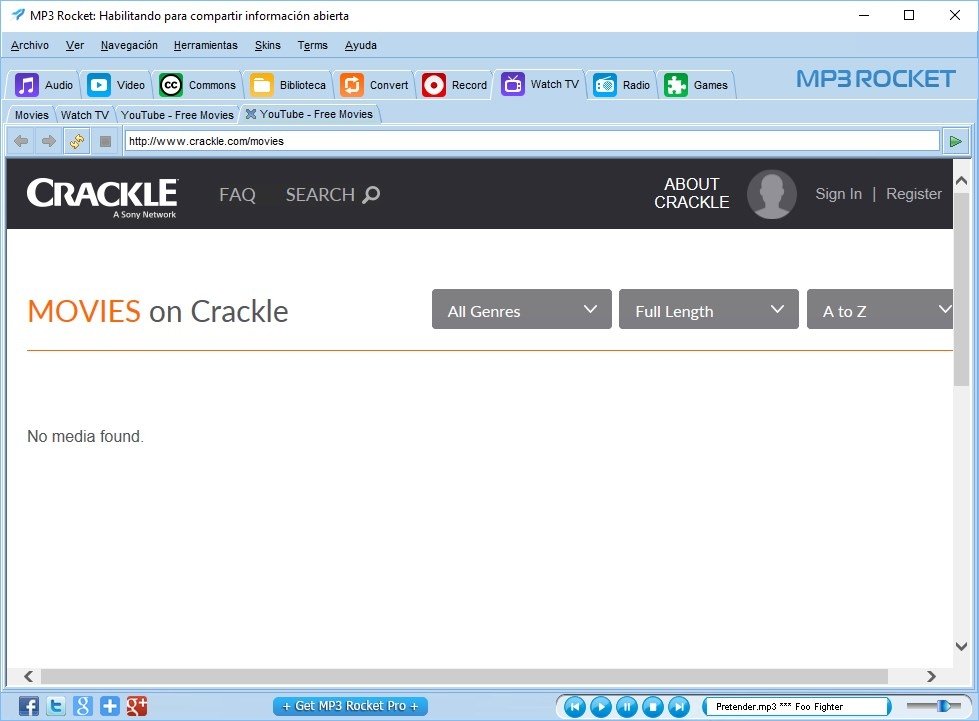Click the MP3 Rocket logo
This screenshot has width=979, height=721.
pyautogui.click(x=875, y=79)
